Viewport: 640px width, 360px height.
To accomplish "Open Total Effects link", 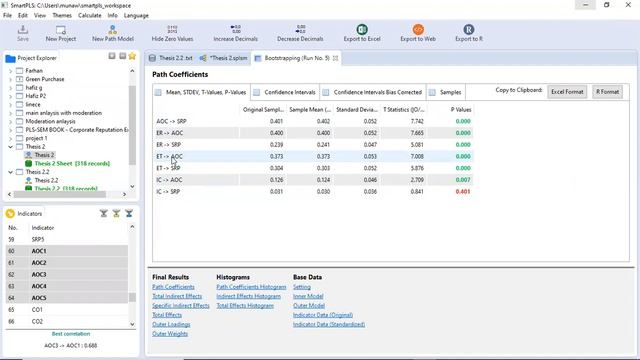I will click(167, 315).
